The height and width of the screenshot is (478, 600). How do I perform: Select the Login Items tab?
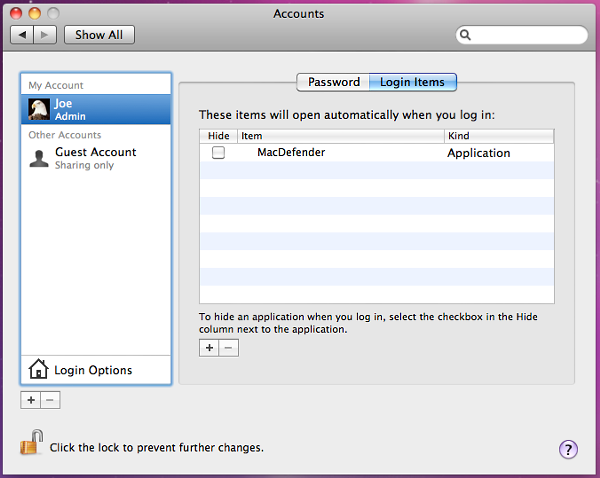tap(412, 82)
